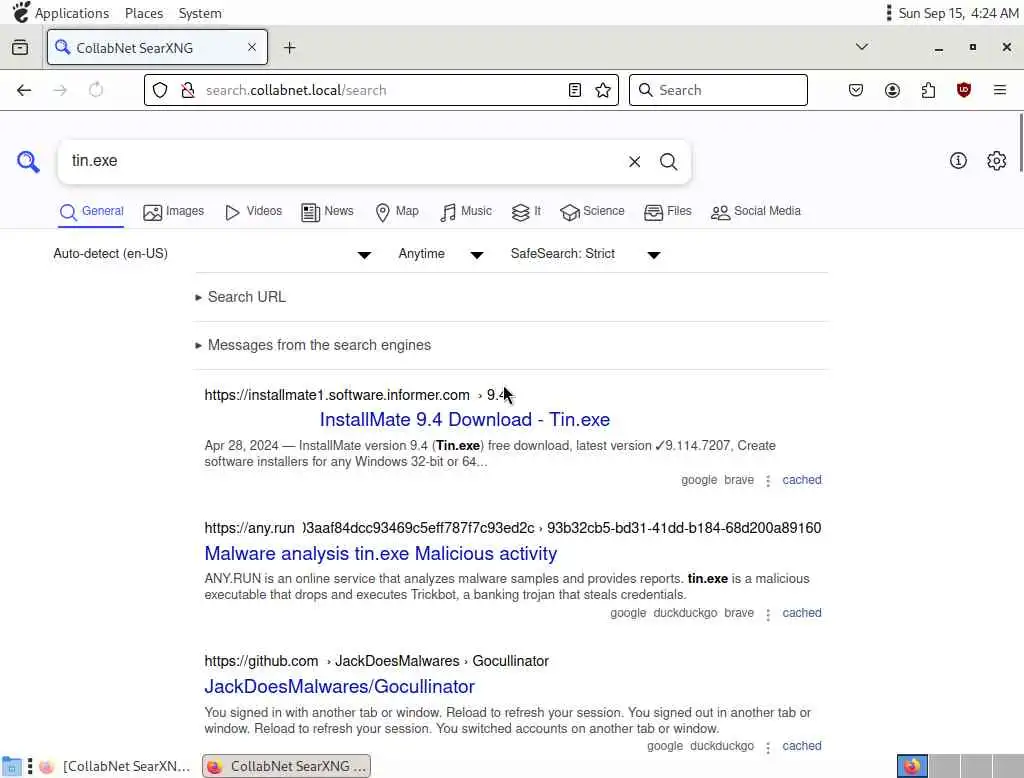Open new browser tab

(289, 48)
